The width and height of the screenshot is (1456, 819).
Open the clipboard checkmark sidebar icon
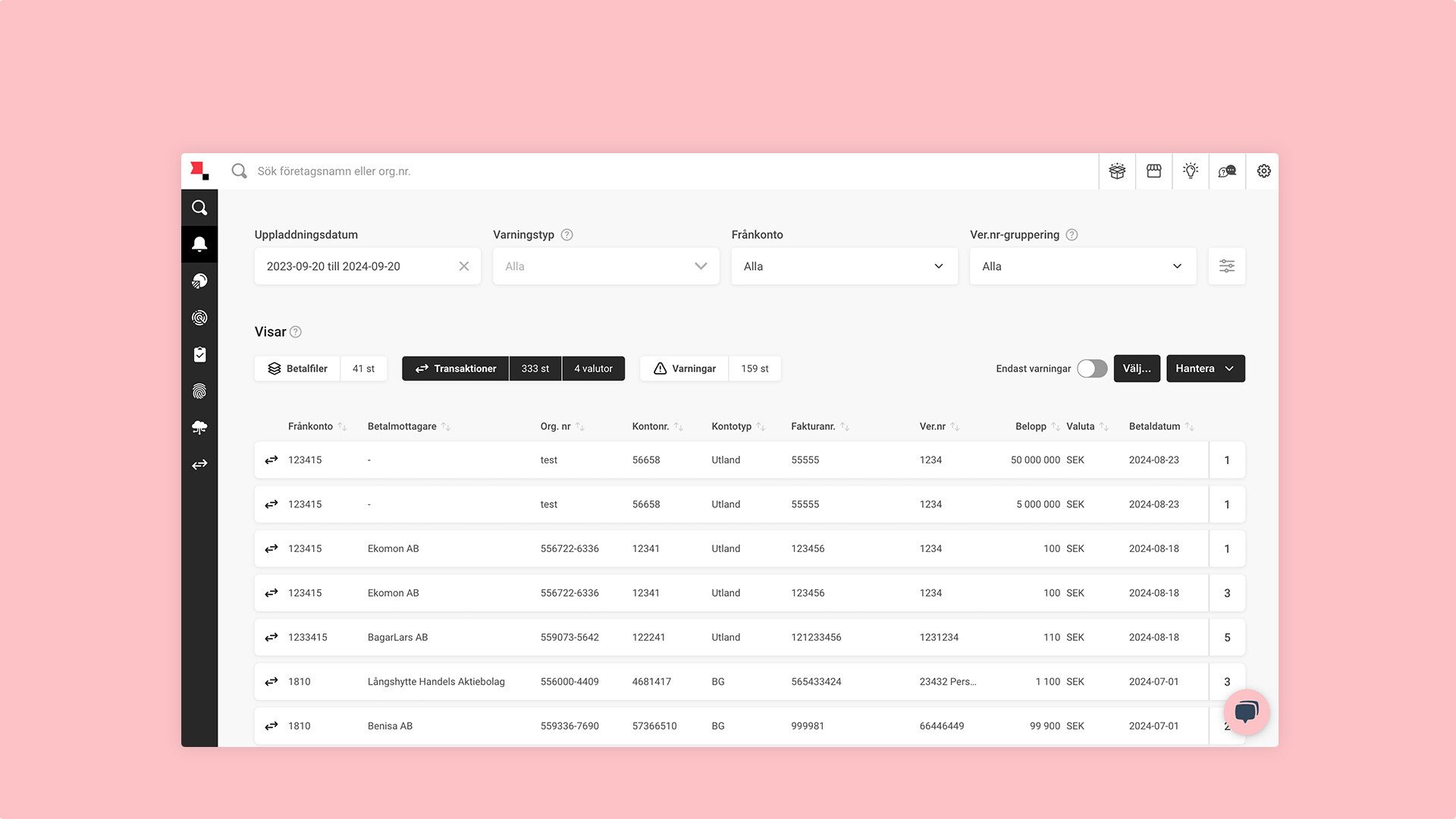pos(199,354)
